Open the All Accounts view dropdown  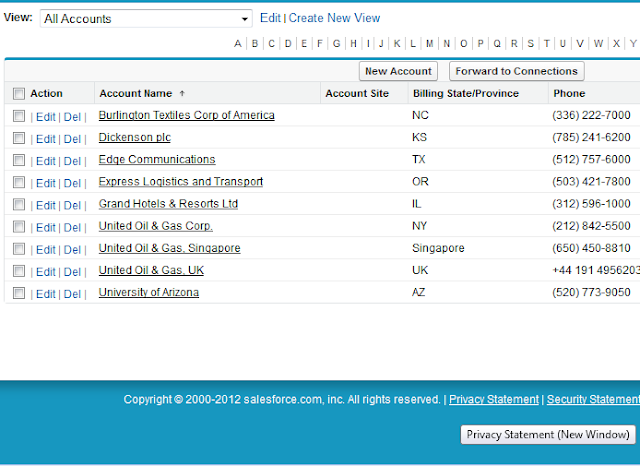click(146, 19)
